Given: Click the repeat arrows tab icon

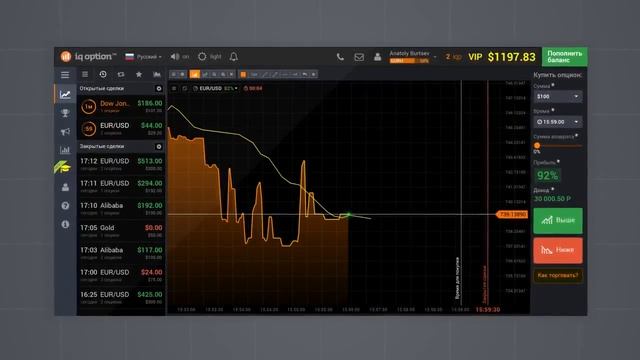Looking at the screenshot, I should pyautogui.click(x=121, y=74).
